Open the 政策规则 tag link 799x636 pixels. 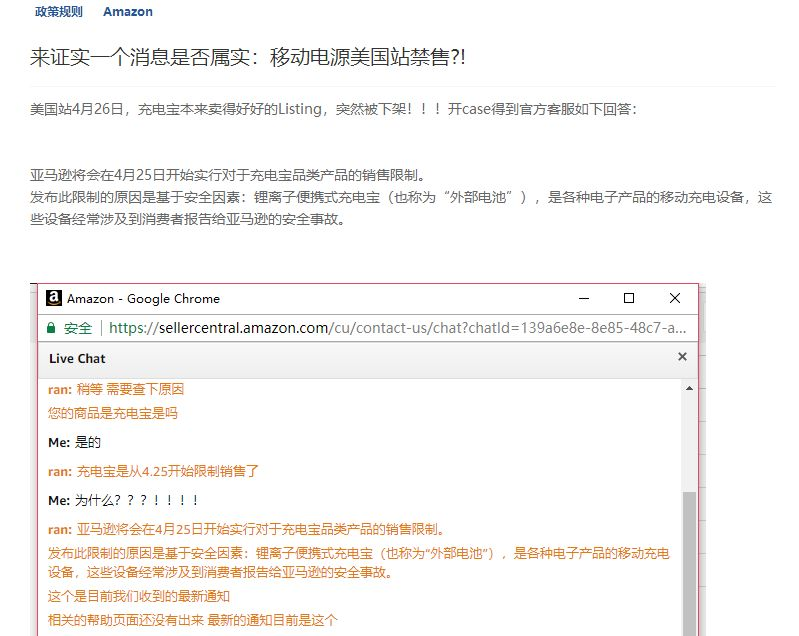59,11
